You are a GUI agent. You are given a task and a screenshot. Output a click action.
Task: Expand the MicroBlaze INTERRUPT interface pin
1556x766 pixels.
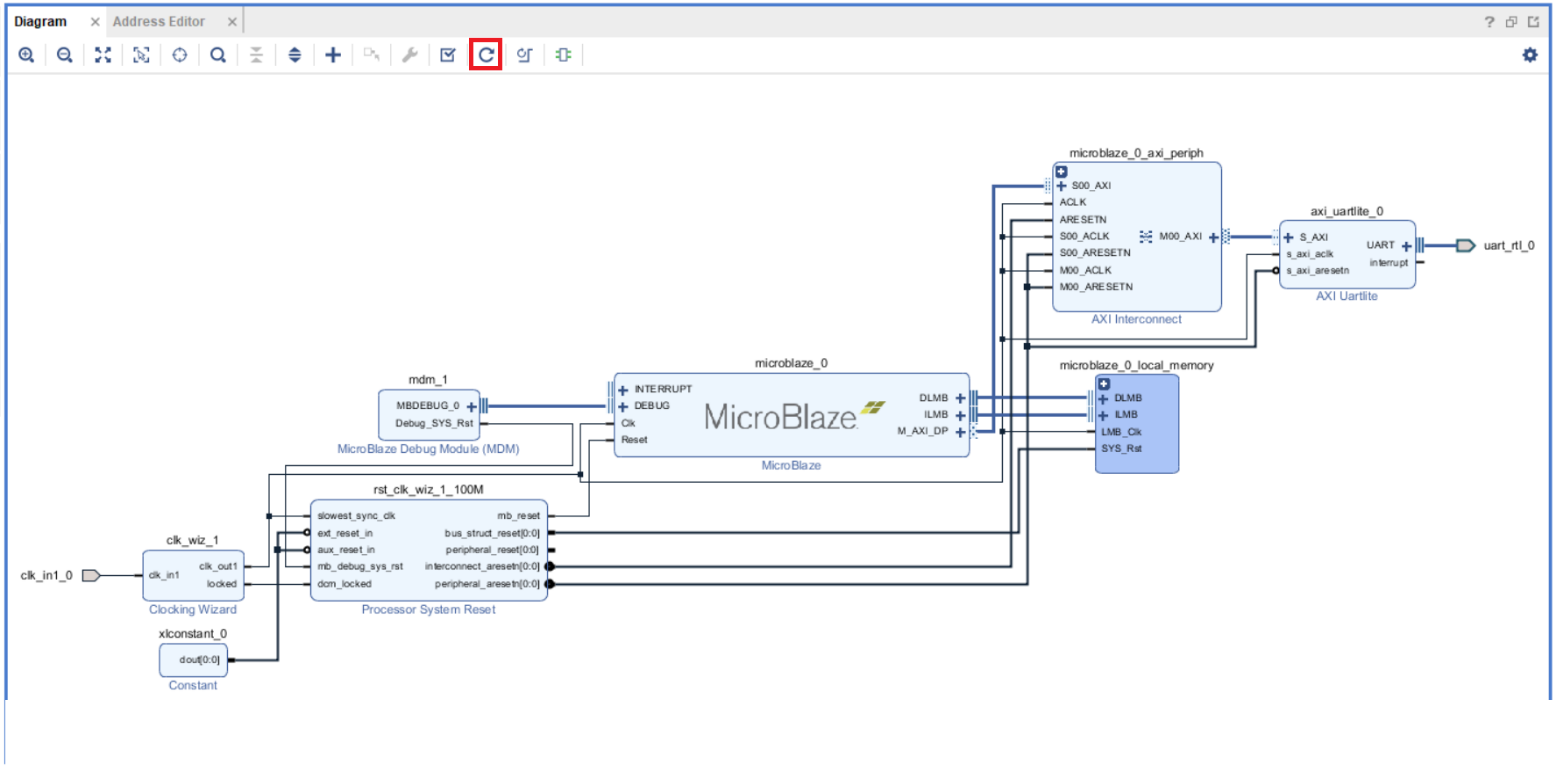623,389
